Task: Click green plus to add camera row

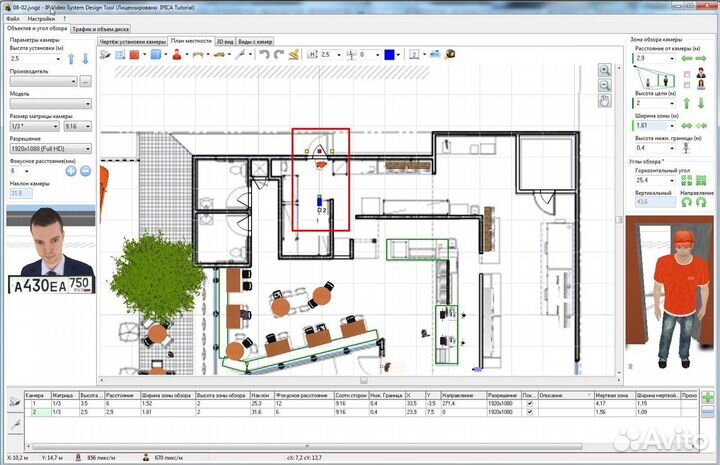Action: 708,398
